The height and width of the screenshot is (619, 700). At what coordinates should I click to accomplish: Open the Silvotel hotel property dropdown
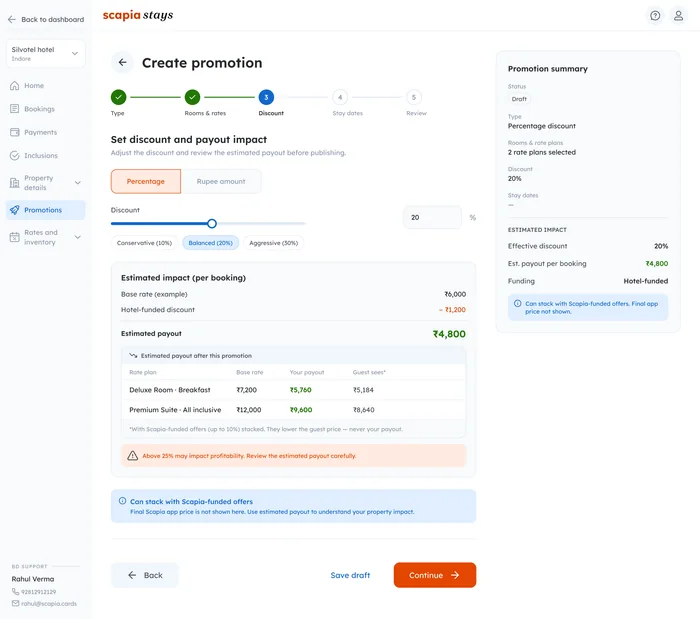coord(46,54)
